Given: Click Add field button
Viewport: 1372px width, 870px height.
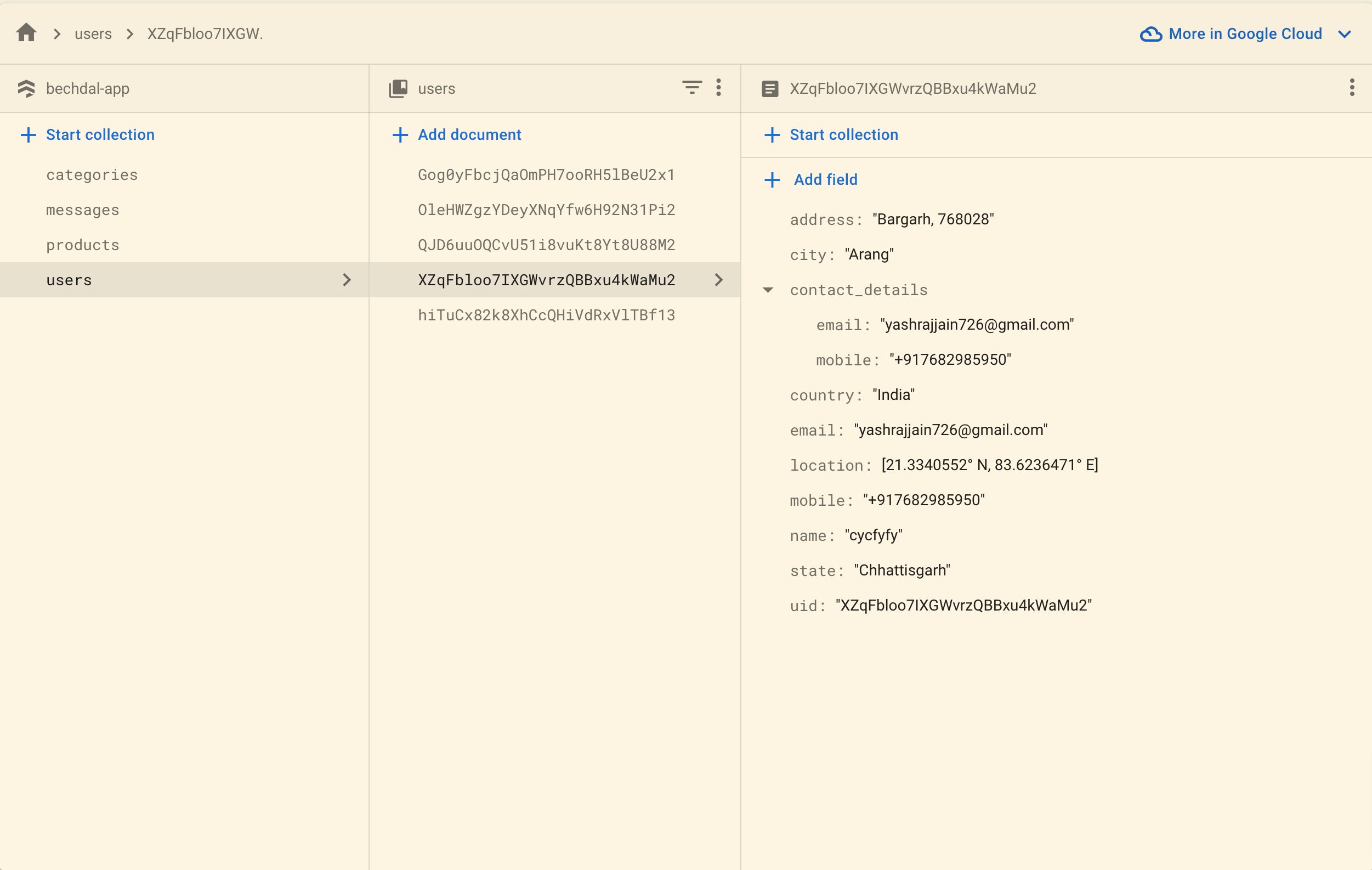Looking at the screenshot, I should pyautogui.click(x=811, y=180).
